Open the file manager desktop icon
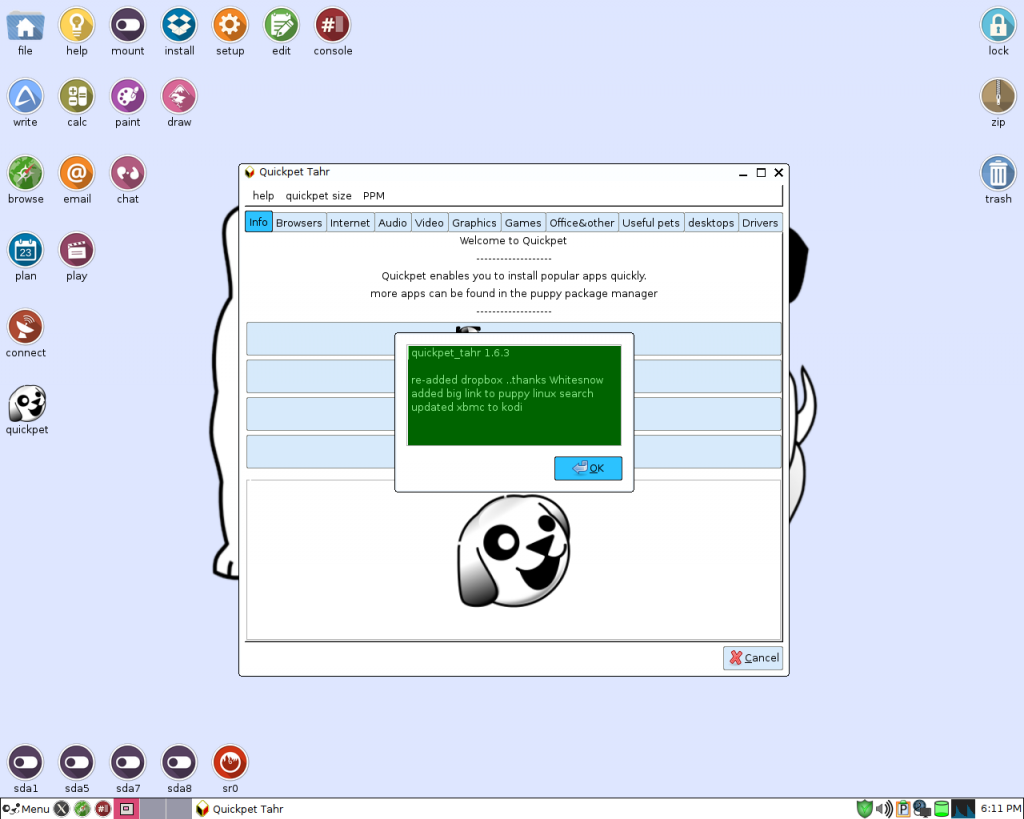This screenshot has height=819, width=1024. [25, 26]
